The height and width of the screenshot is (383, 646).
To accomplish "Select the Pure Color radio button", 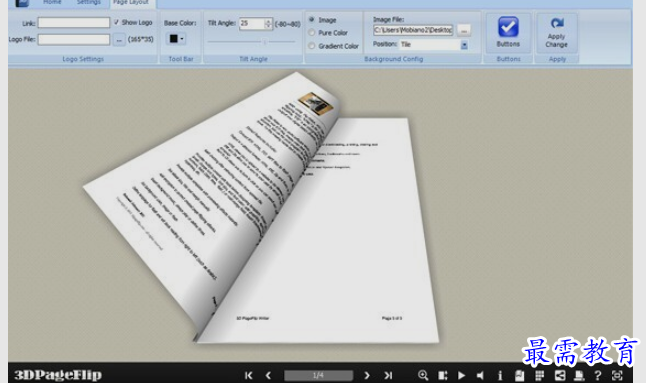I will [x=312, y=33].
